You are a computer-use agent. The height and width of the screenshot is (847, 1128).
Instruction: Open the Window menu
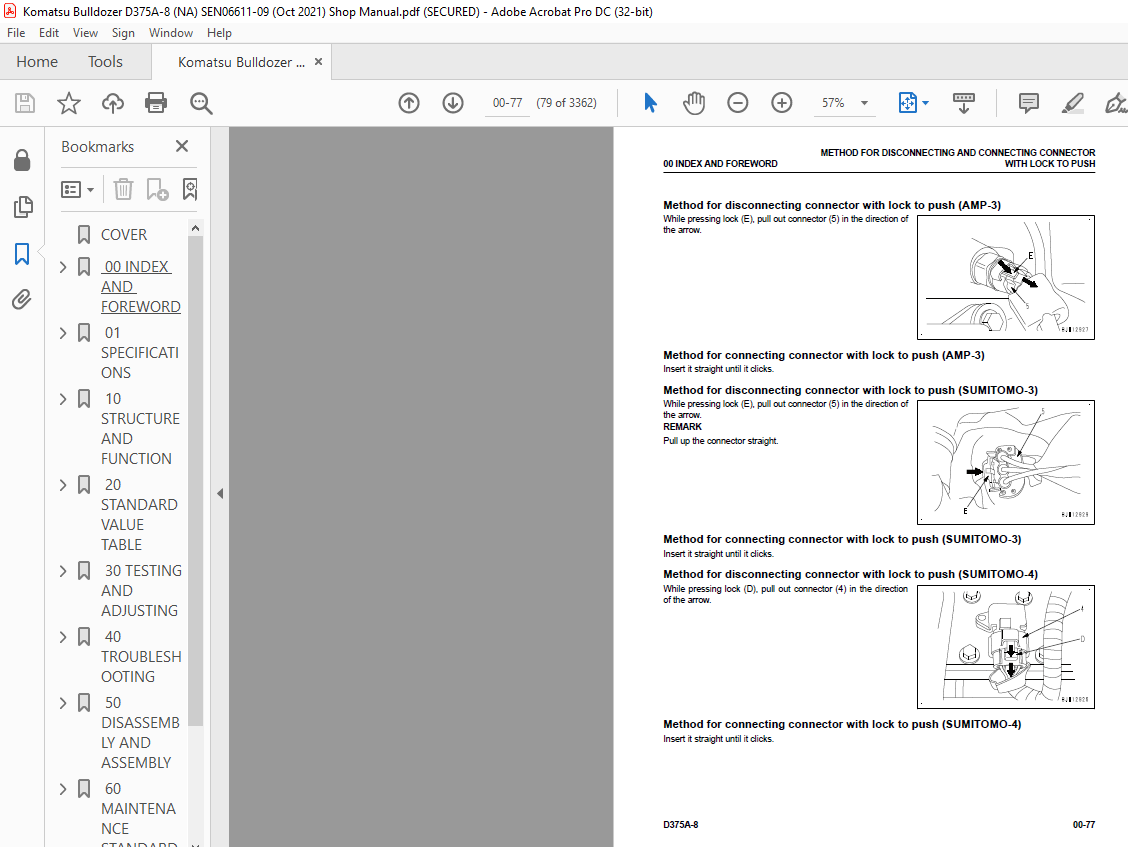[x=170, y=32]
